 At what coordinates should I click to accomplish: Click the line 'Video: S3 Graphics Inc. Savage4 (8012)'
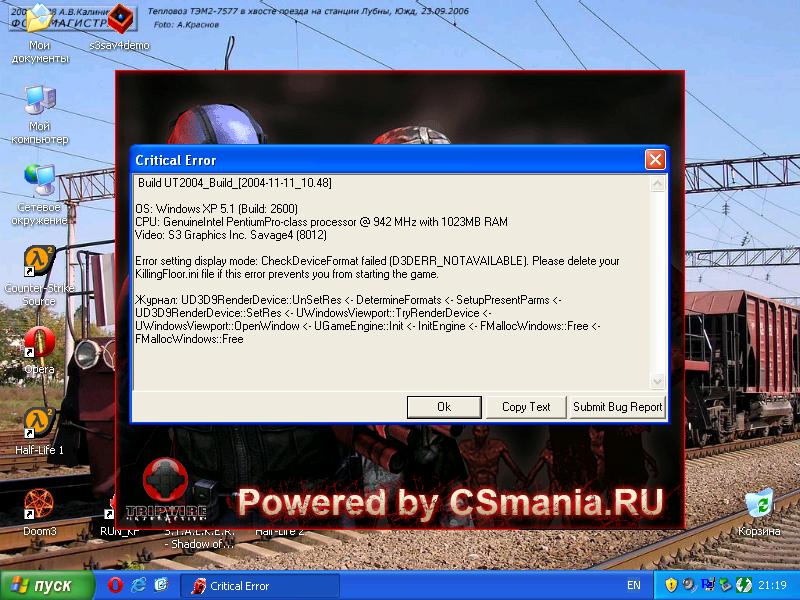(231, 235)
